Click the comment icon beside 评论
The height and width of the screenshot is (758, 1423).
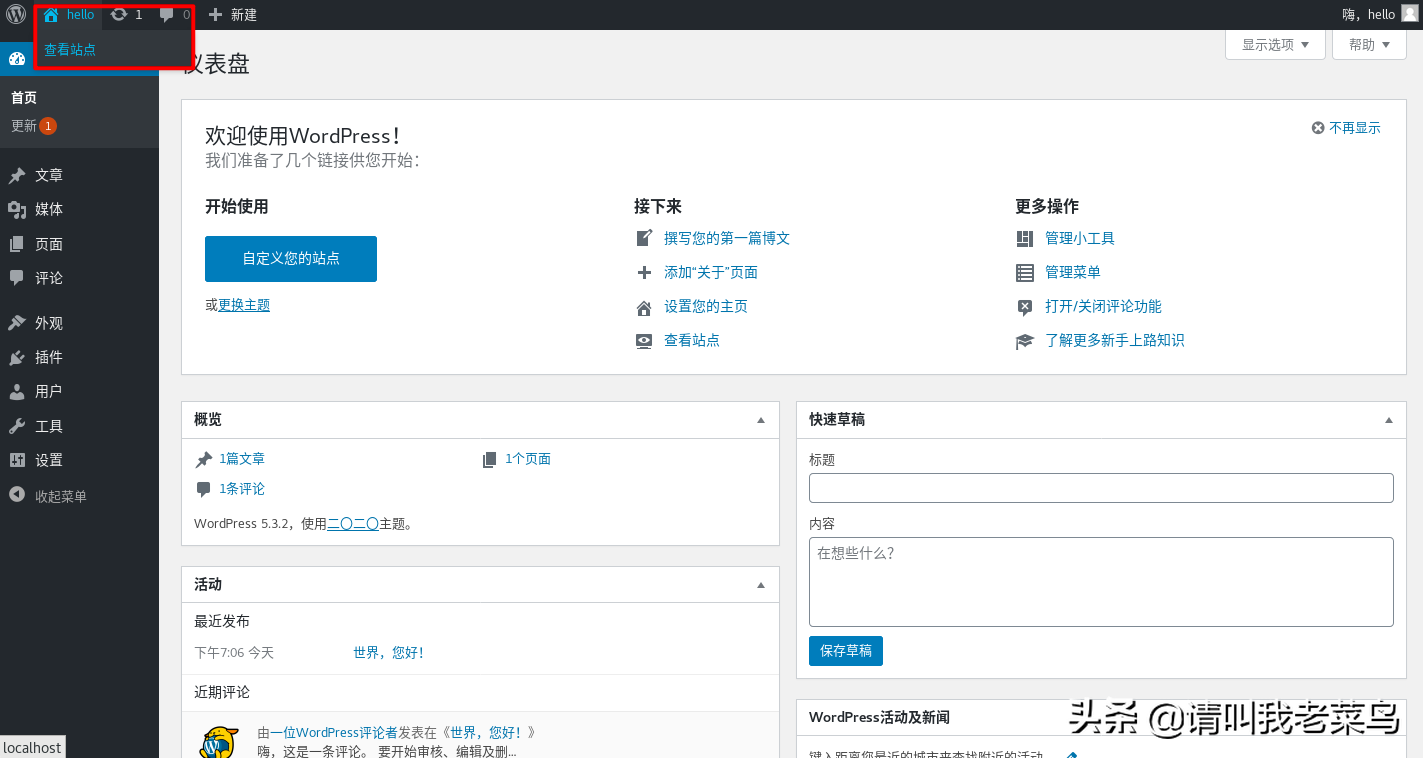pyautogui.click(x=17, y=278)
